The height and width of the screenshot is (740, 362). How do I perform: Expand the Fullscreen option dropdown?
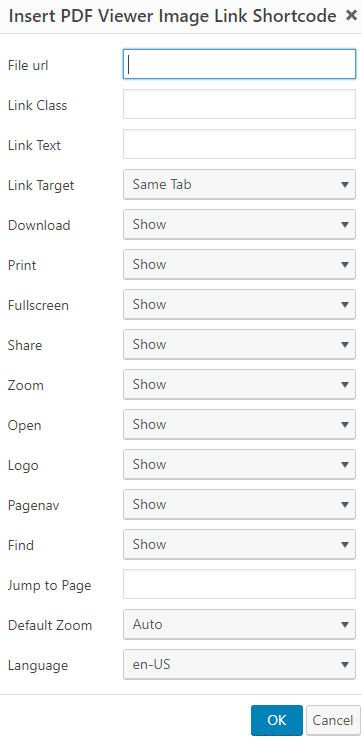click(x=239, y=304)
